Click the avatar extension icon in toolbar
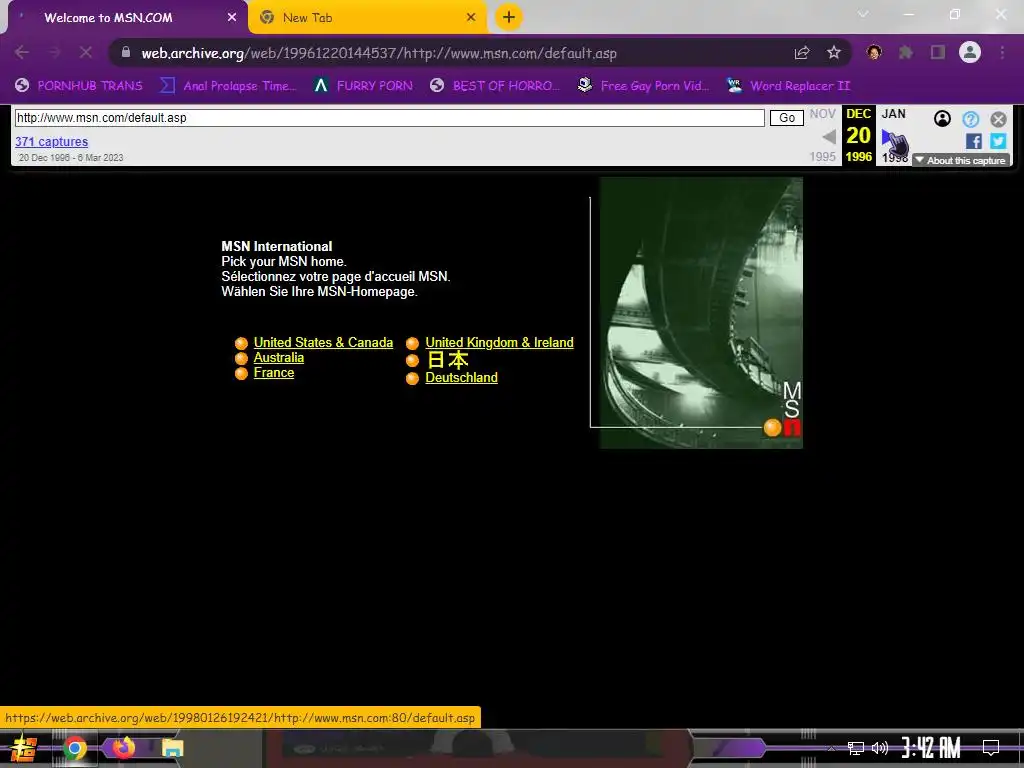 (x=874, y=52)
